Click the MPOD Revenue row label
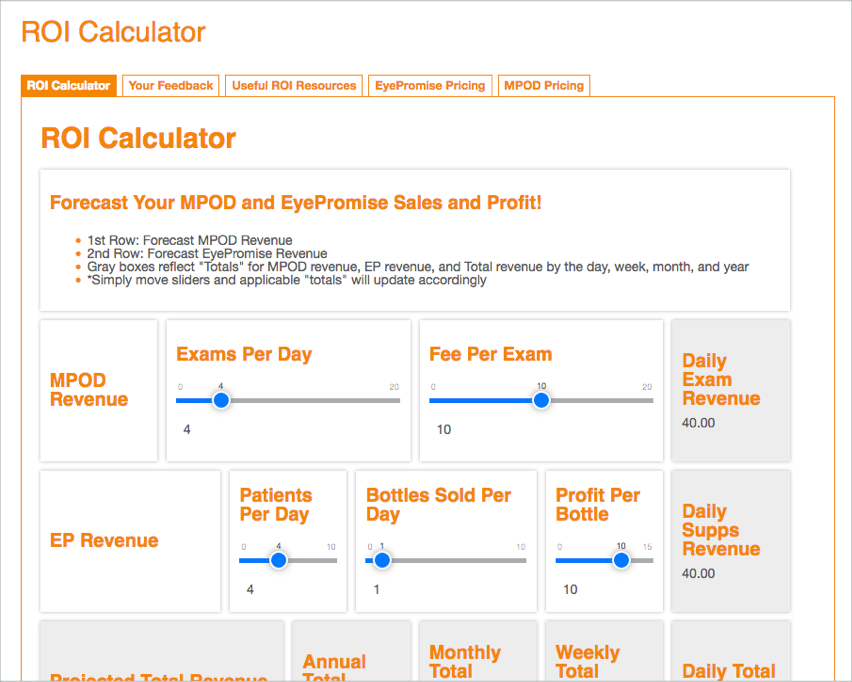The width and height of the screenshot is (852, 682). click(x=89, y=390)
